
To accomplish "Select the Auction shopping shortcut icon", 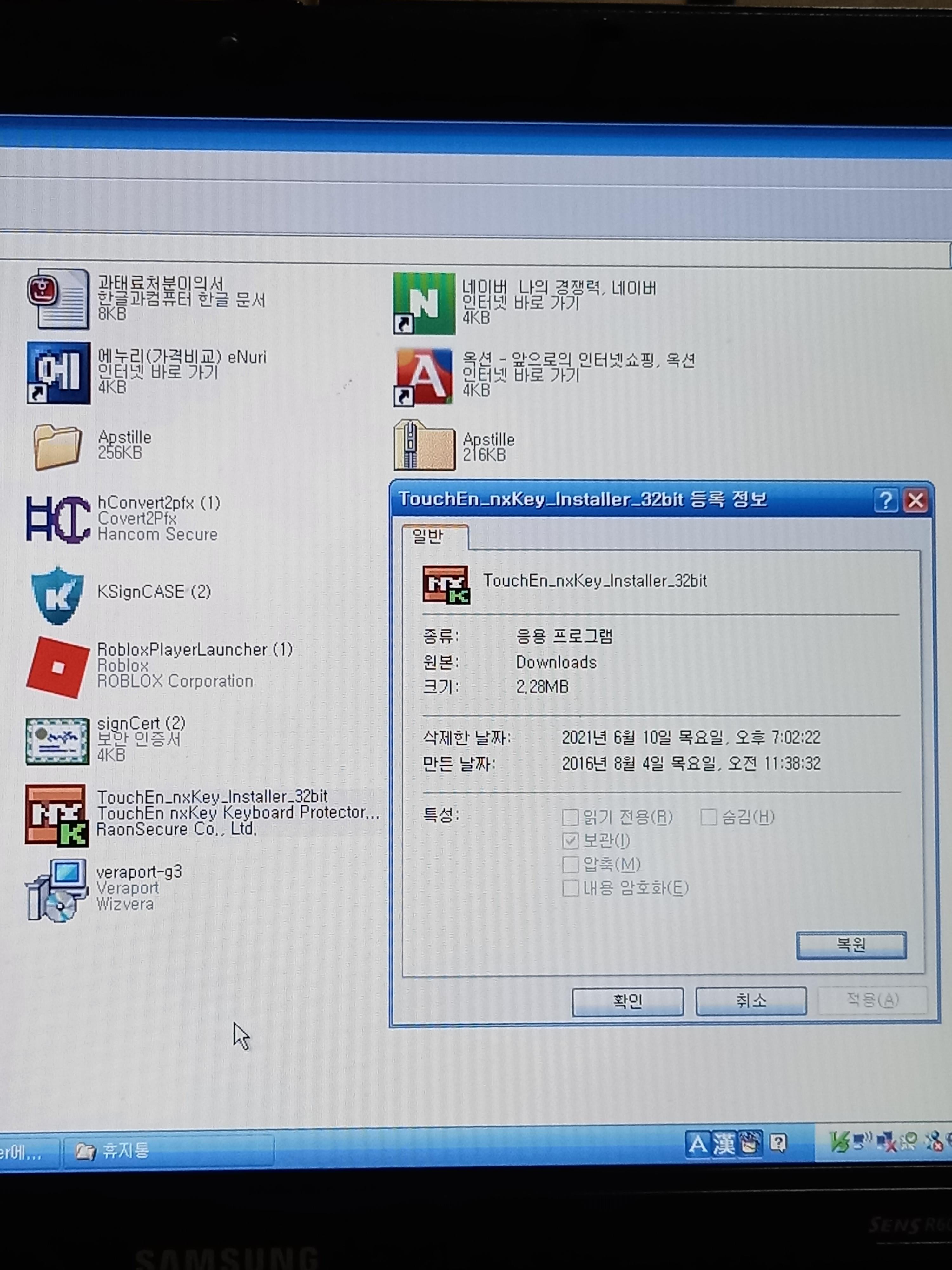I will [424, 377].
